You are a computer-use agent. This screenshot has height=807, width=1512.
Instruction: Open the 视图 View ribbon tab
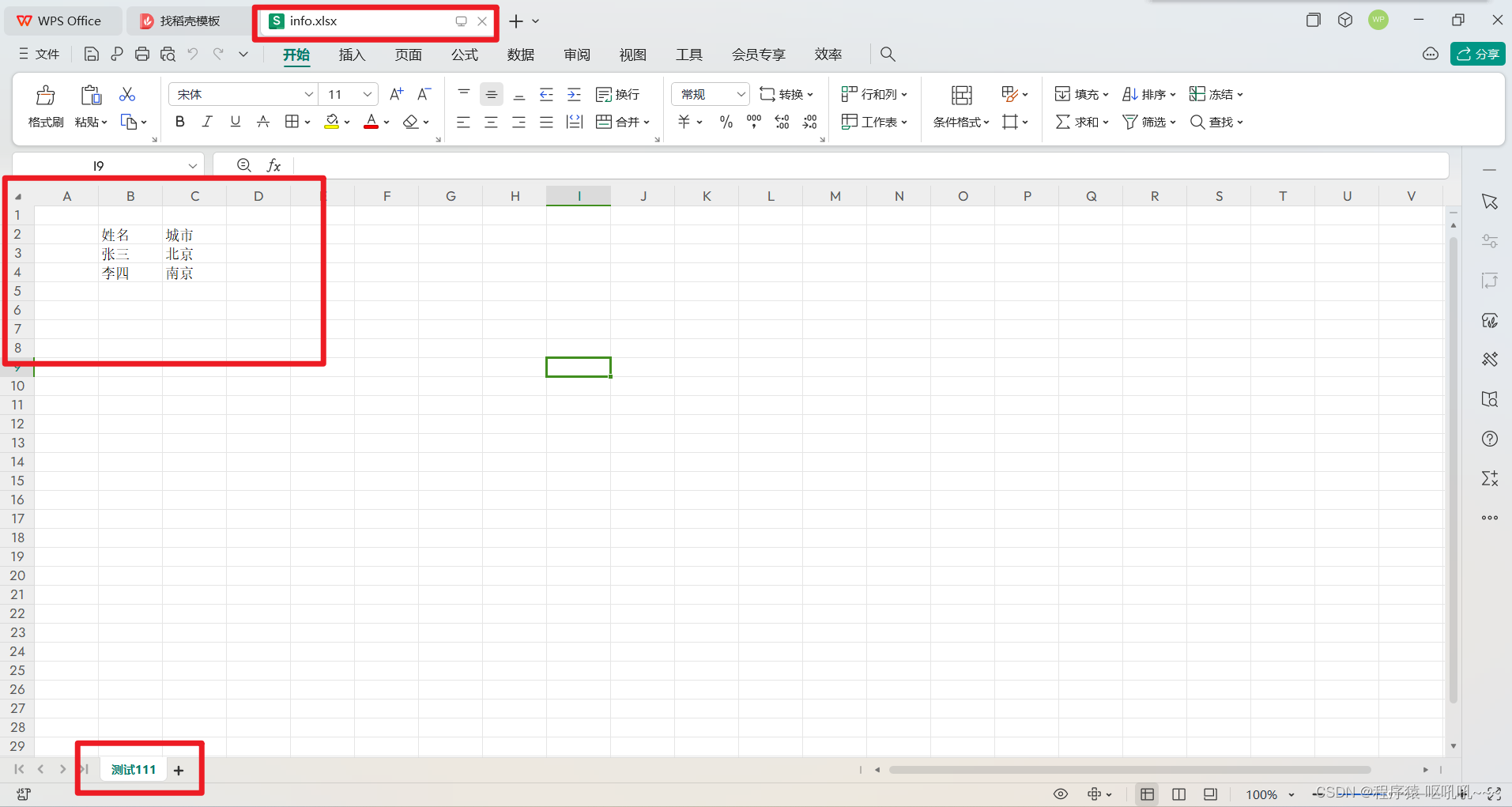point(633,54)
